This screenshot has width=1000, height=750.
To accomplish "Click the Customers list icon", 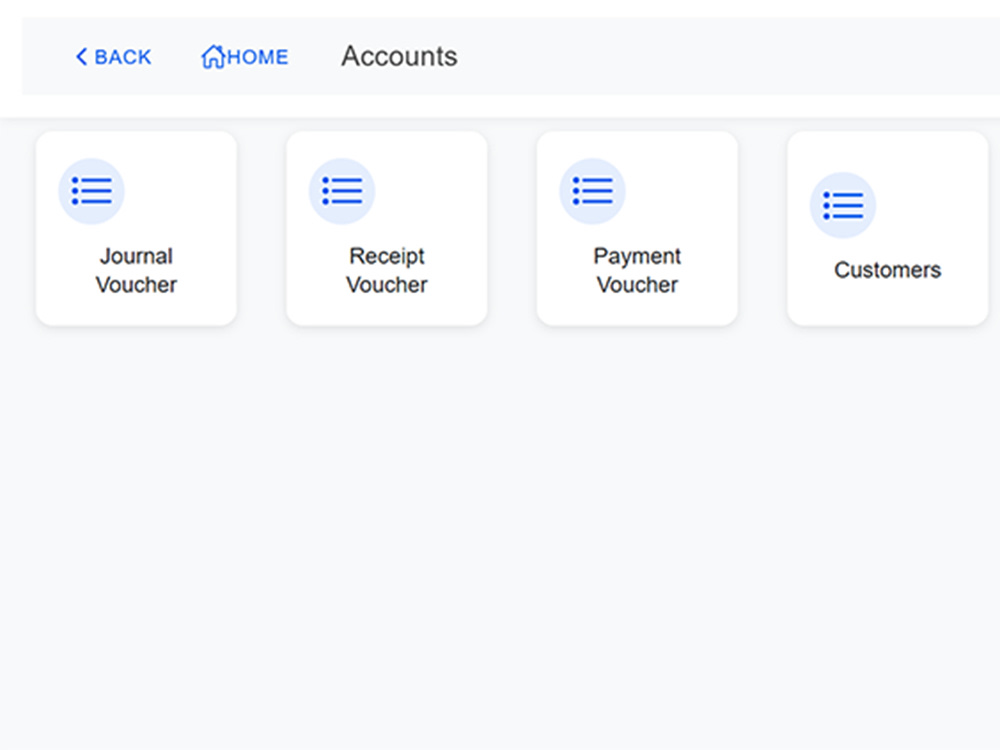I will (843, 205).
